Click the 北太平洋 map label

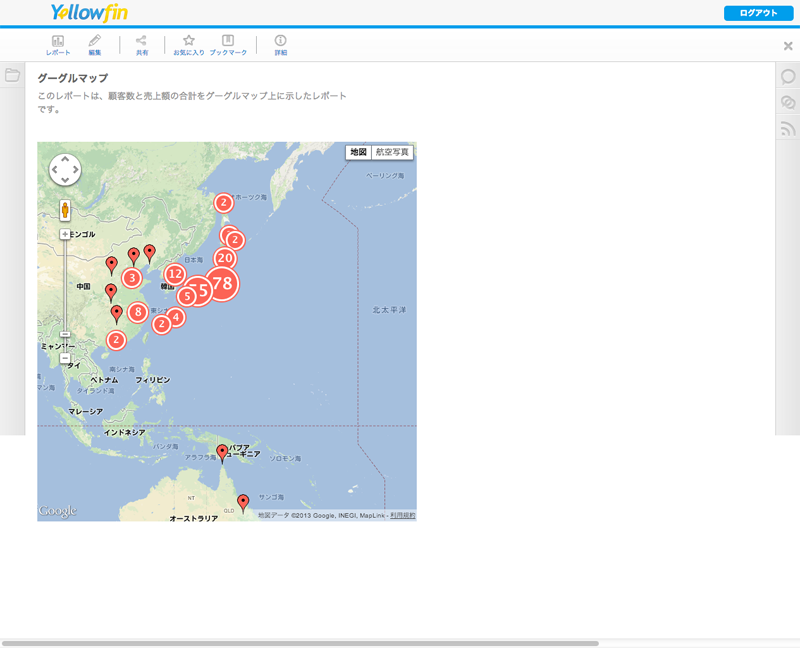coord(389,310)
